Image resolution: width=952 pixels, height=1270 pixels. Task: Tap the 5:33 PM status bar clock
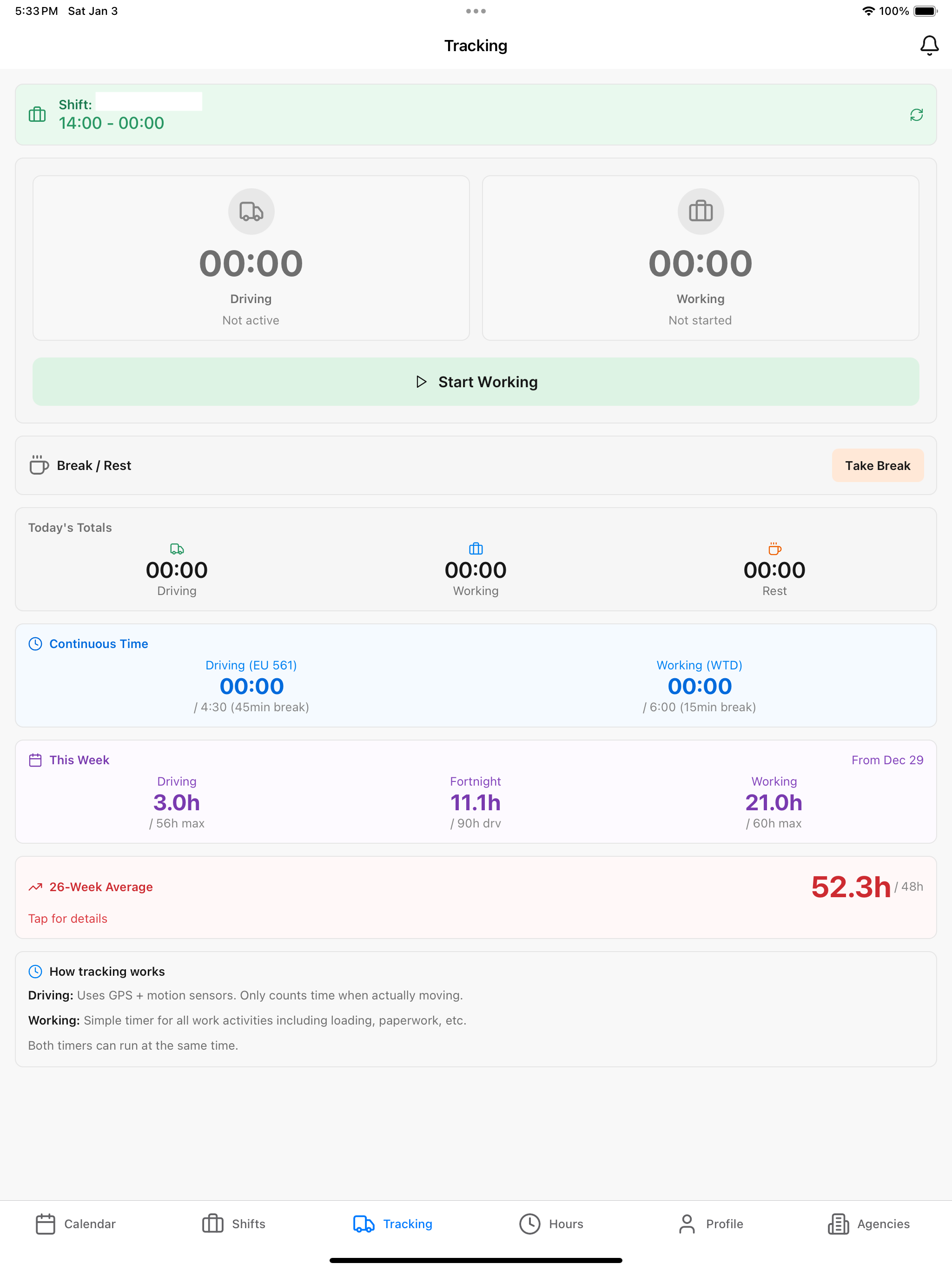coord(36,11)
